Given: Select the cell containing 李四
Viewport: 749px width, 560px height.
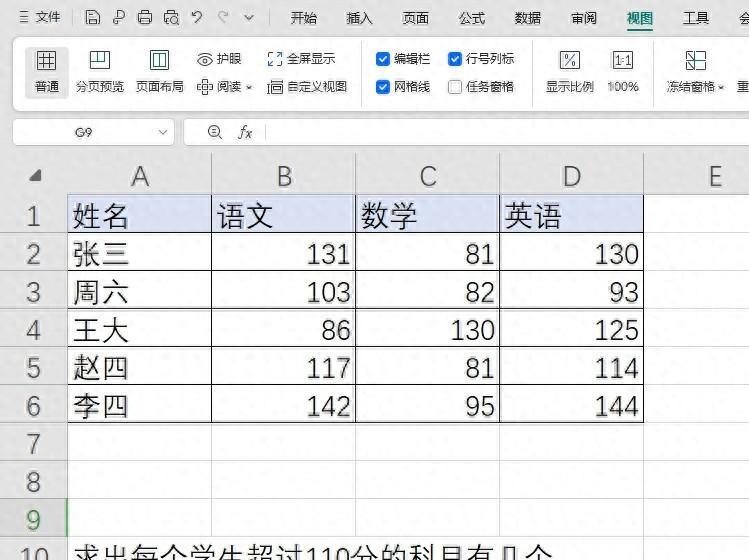Looking at the screenshot, I should point(139,404).
